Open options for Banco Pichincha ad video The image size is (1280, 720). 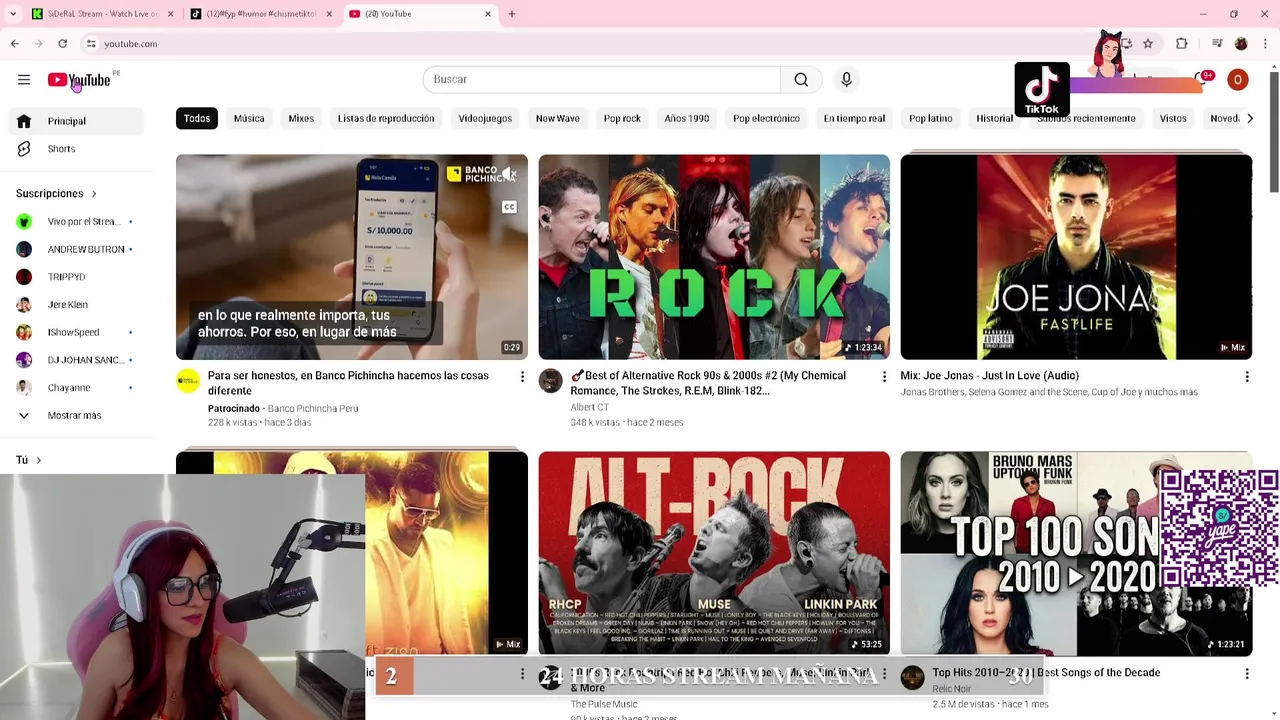point(522,377)
